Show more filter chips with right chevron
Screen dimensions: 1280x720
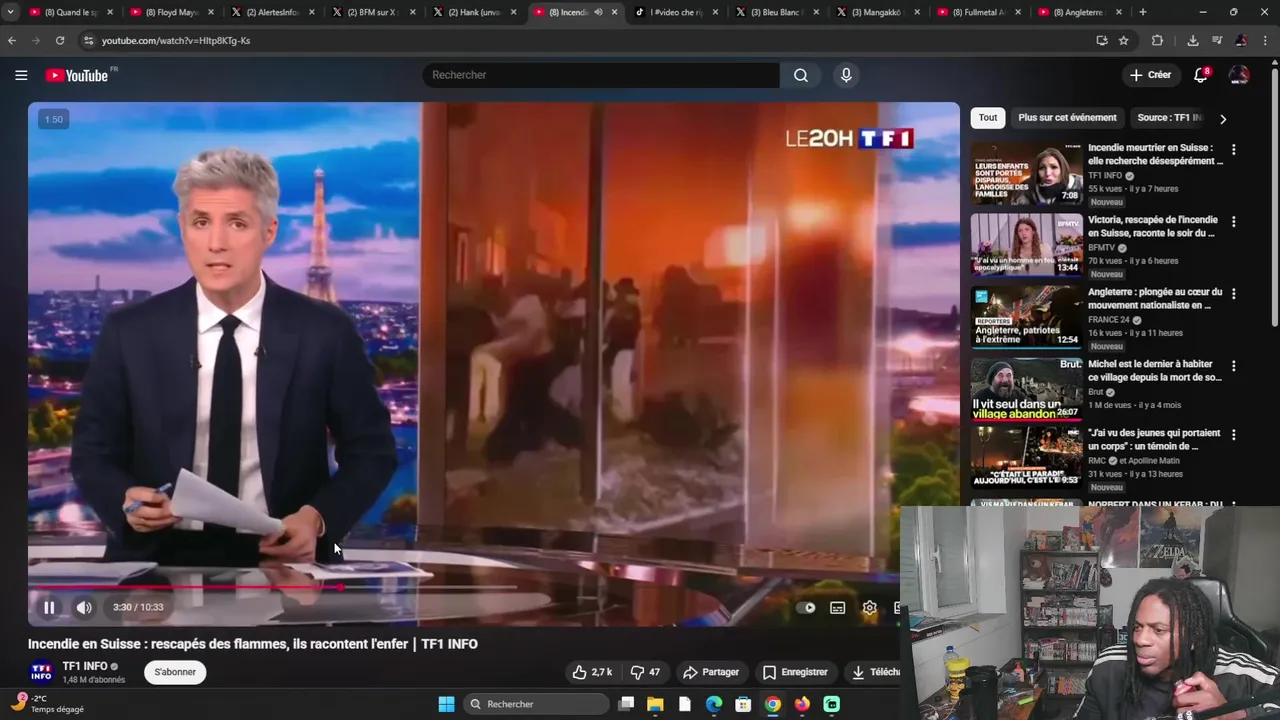coord(1222,119)
